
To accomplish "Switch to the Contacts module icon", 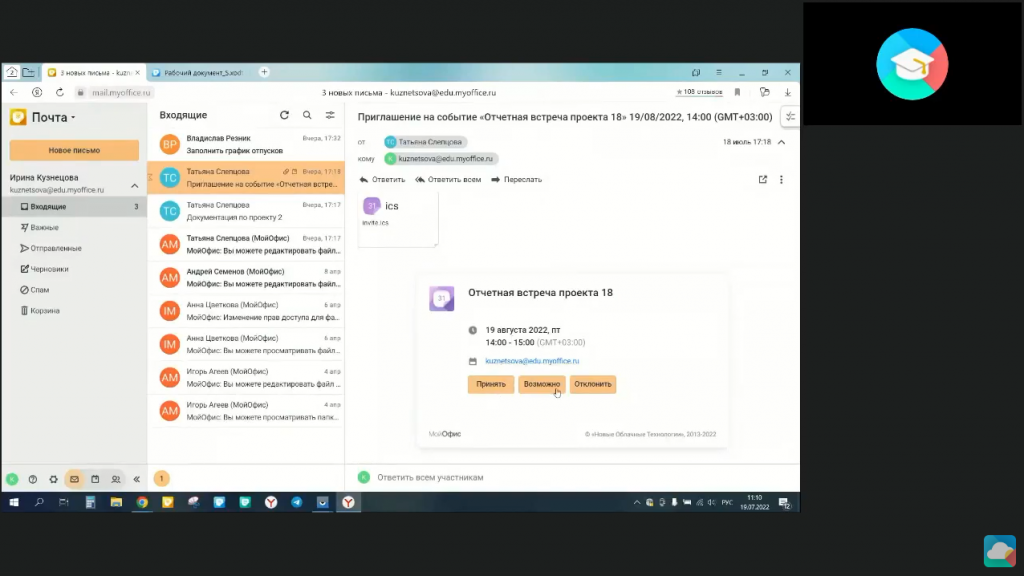I will 116,479.
